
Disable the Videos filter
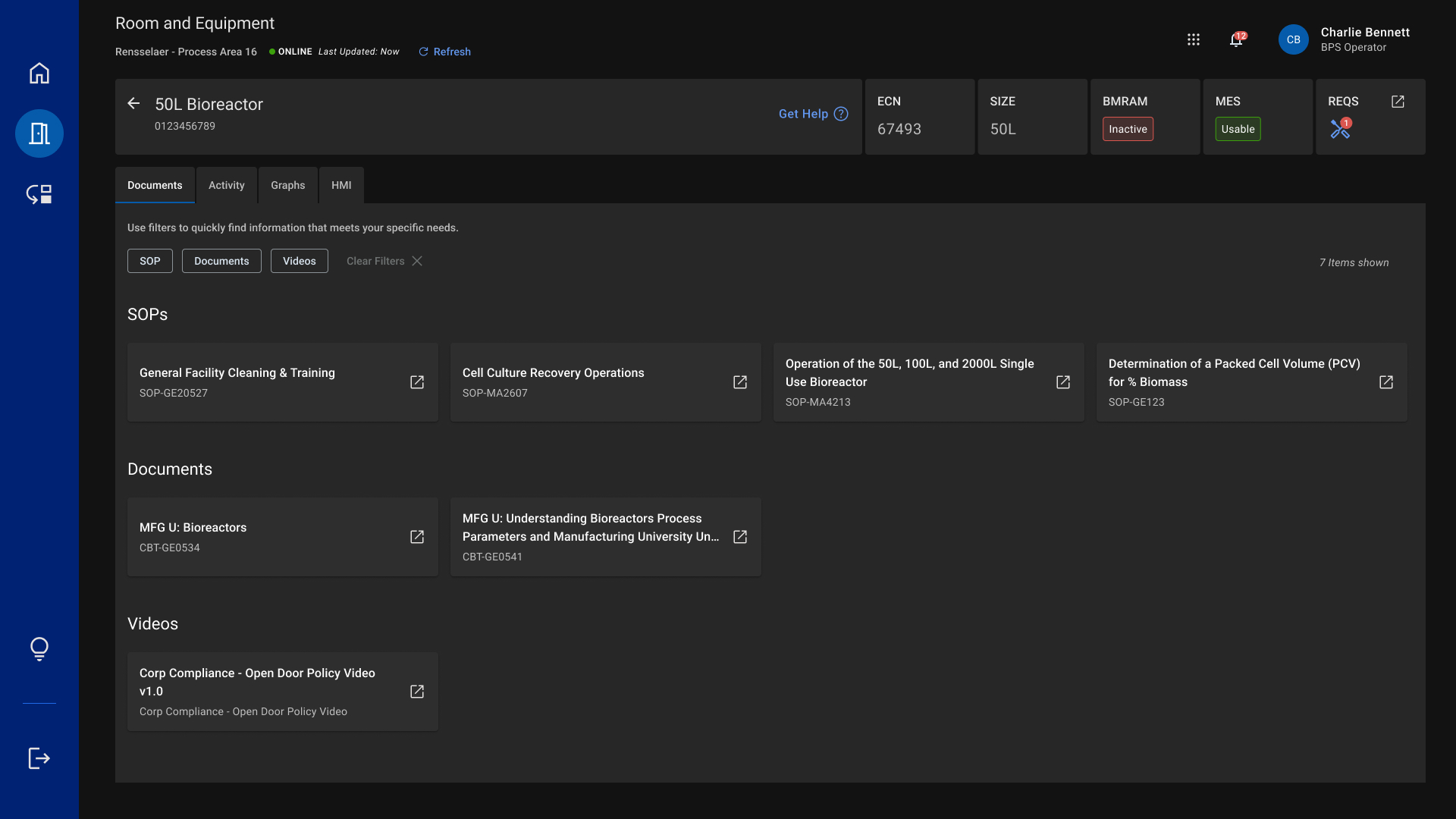(x=299, y=261)
